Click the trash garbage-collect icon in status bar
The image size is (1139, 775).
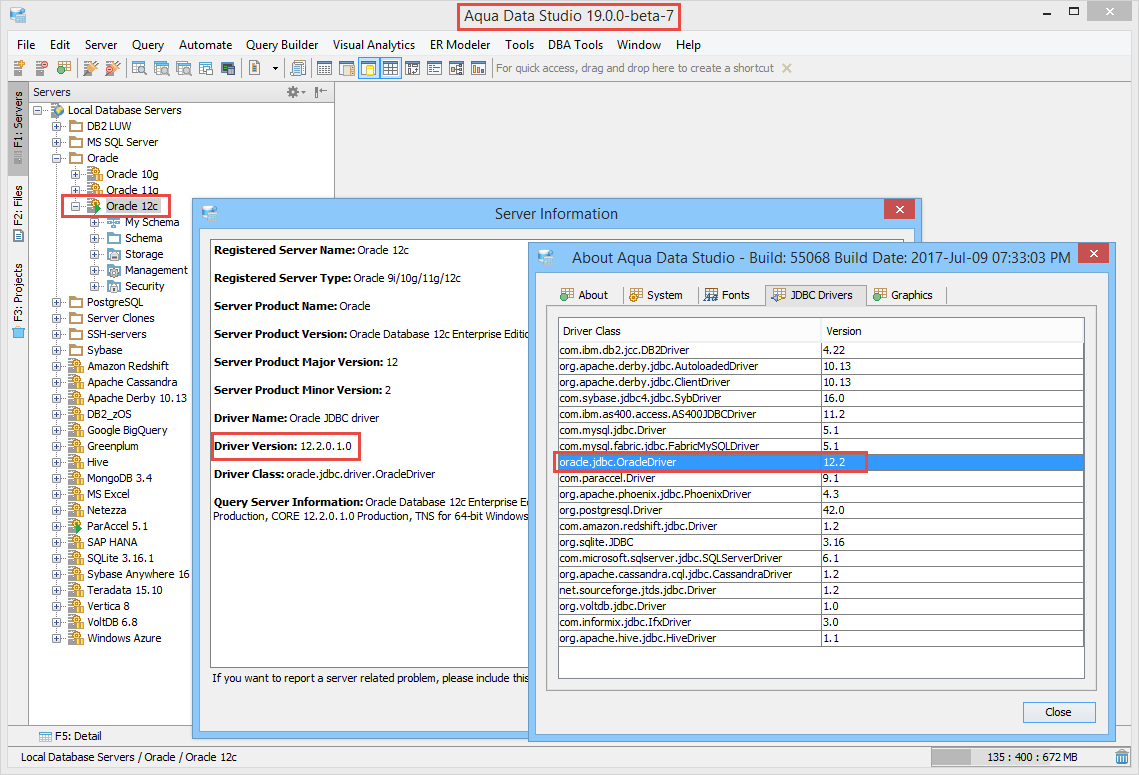[1122, 757]
